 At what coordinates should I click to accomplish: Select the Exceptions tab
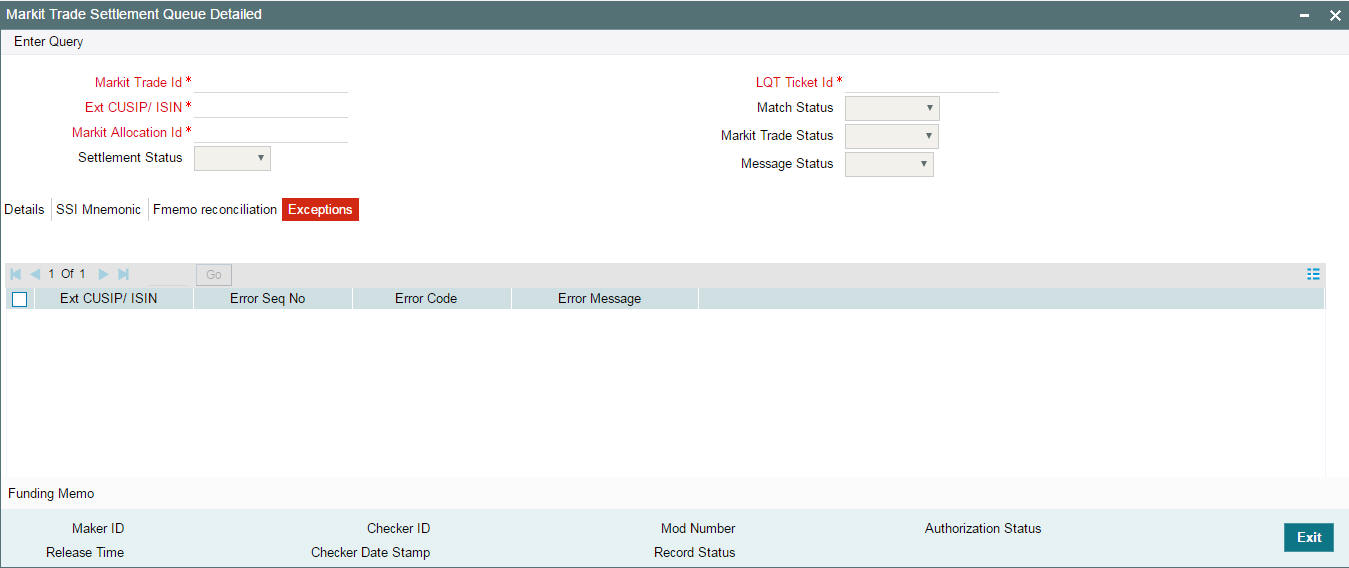[x=320, y=210]
